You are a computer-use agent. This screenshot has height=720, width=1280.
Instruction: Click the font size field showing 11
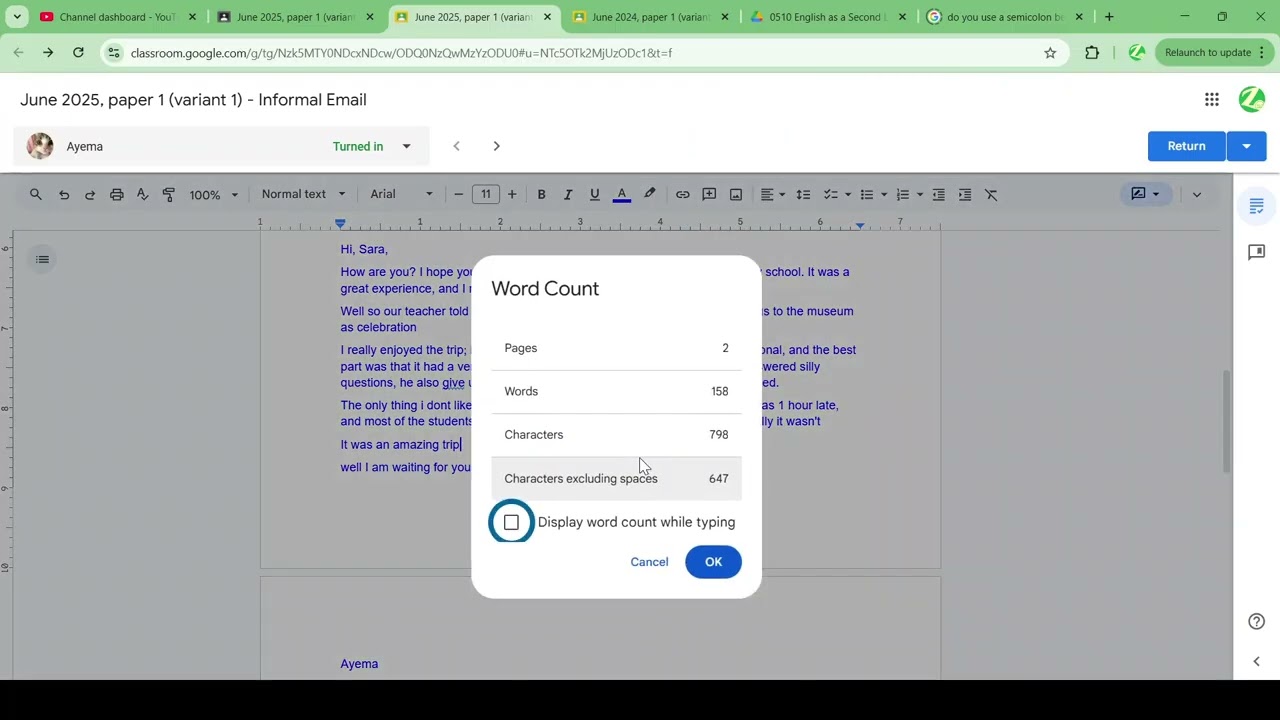(x=486, y=194)
